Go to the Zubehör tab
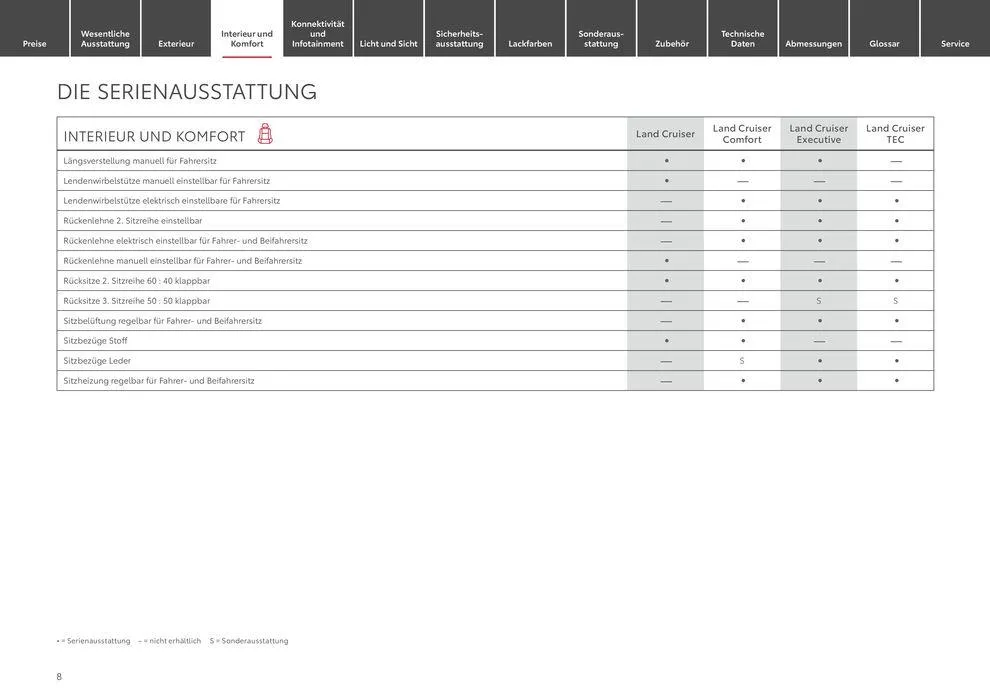The width and height of the screenshot is (990, 700). pyautogui.click(x=672, y=43)
